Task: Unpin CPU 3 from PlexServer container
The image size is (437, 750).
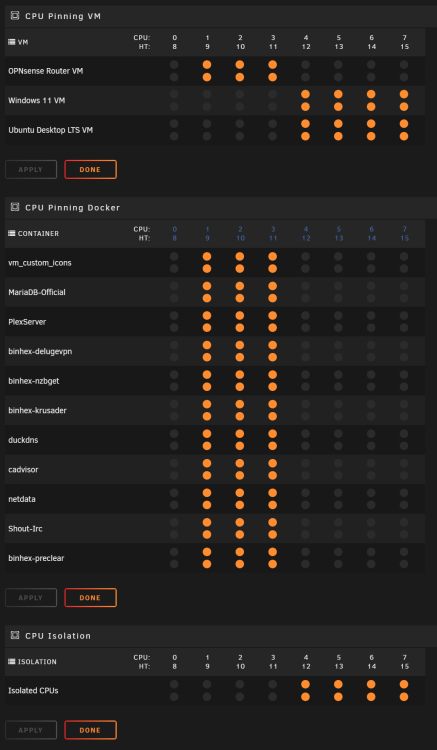Action: tap(273, 316)
